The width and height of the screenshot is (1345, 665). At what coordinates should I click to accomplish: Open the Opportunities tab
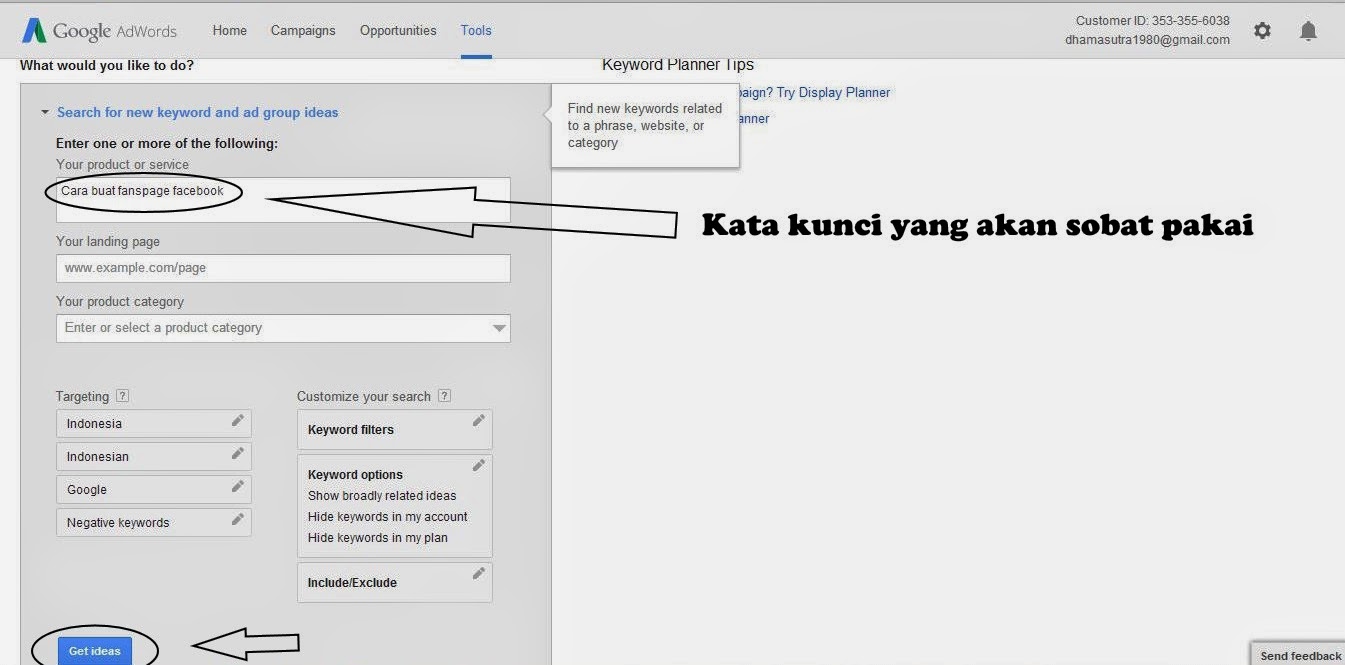pos(398,30)
